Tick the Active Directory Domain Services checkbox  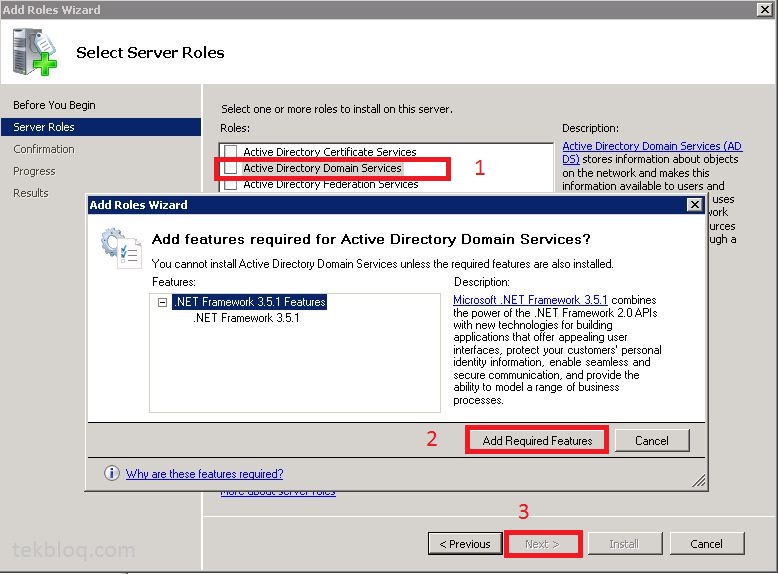tap(231, 168)
